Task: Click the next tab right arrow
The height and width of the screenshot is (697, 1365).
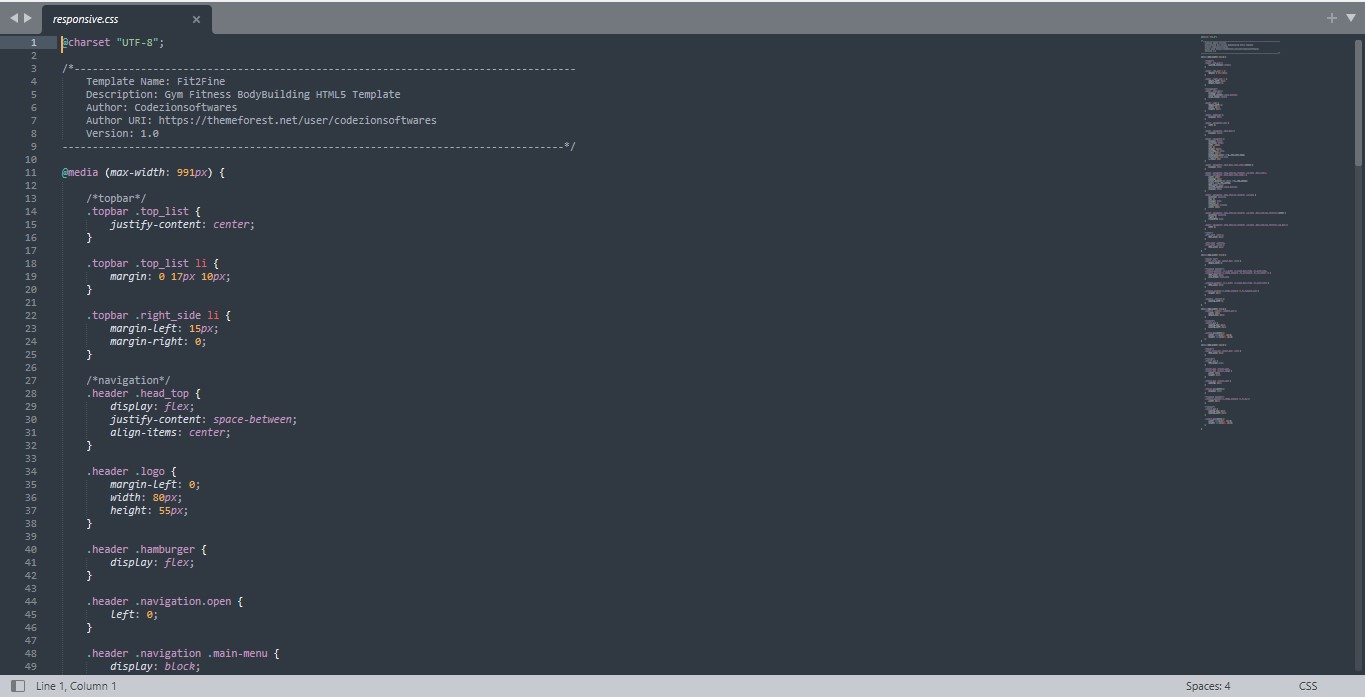Action: 28,18
